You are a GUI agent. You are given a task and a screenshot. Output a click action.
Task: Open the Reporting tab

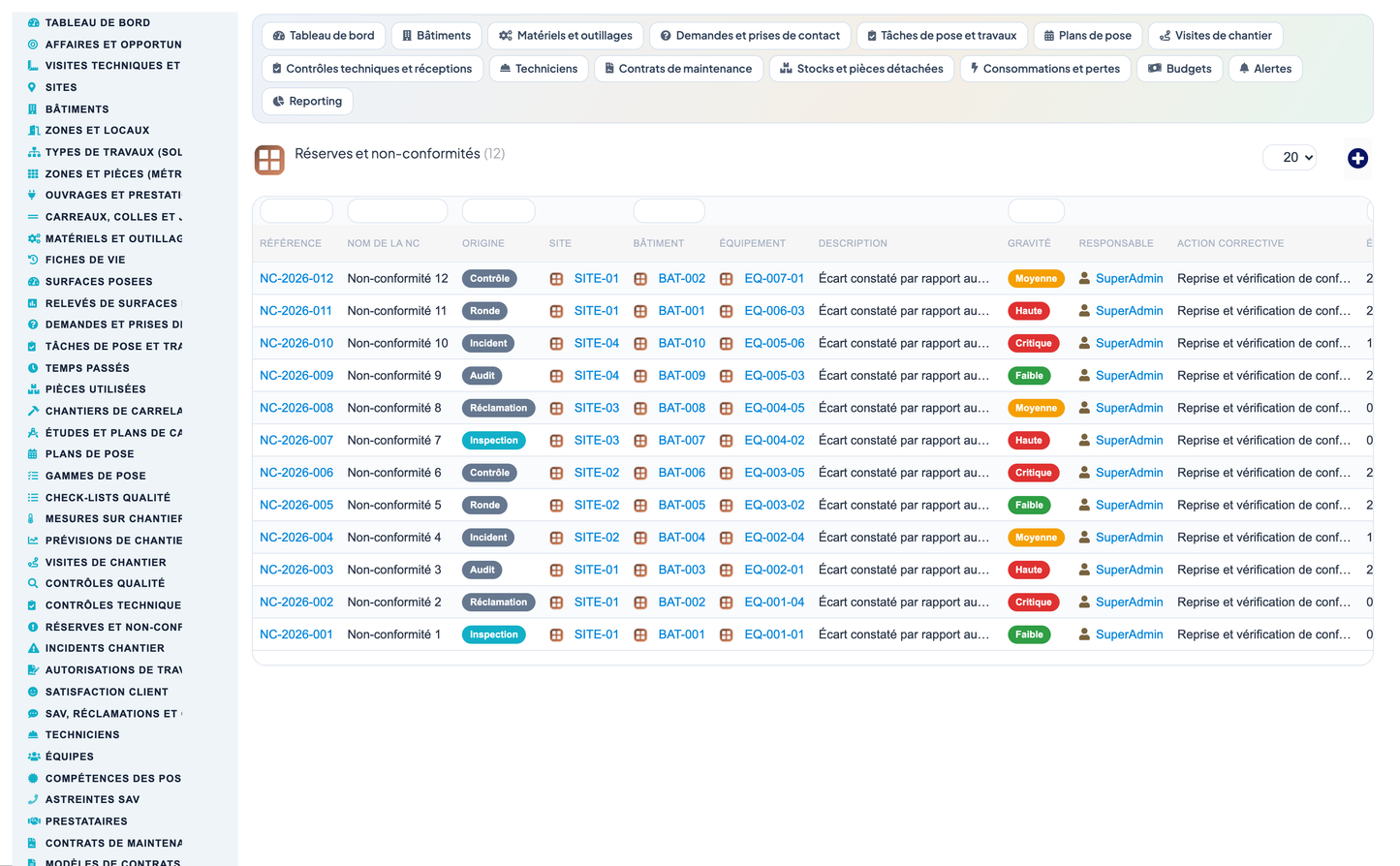(x=307, y=101)
